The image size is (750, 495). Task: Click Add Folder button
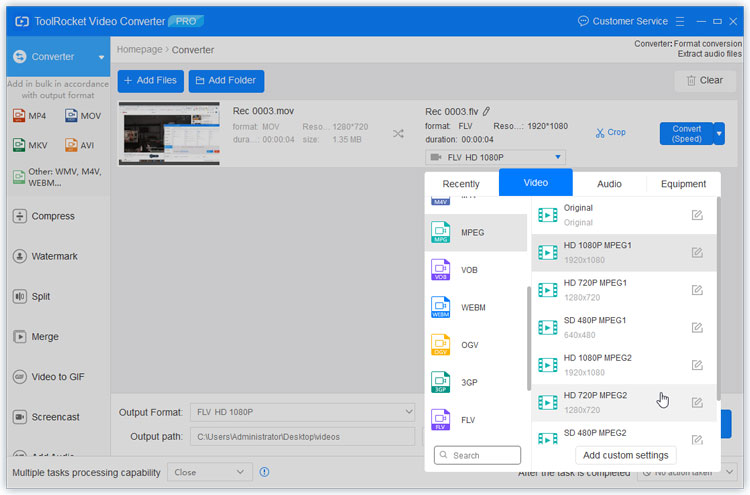(x=226, y=81)
